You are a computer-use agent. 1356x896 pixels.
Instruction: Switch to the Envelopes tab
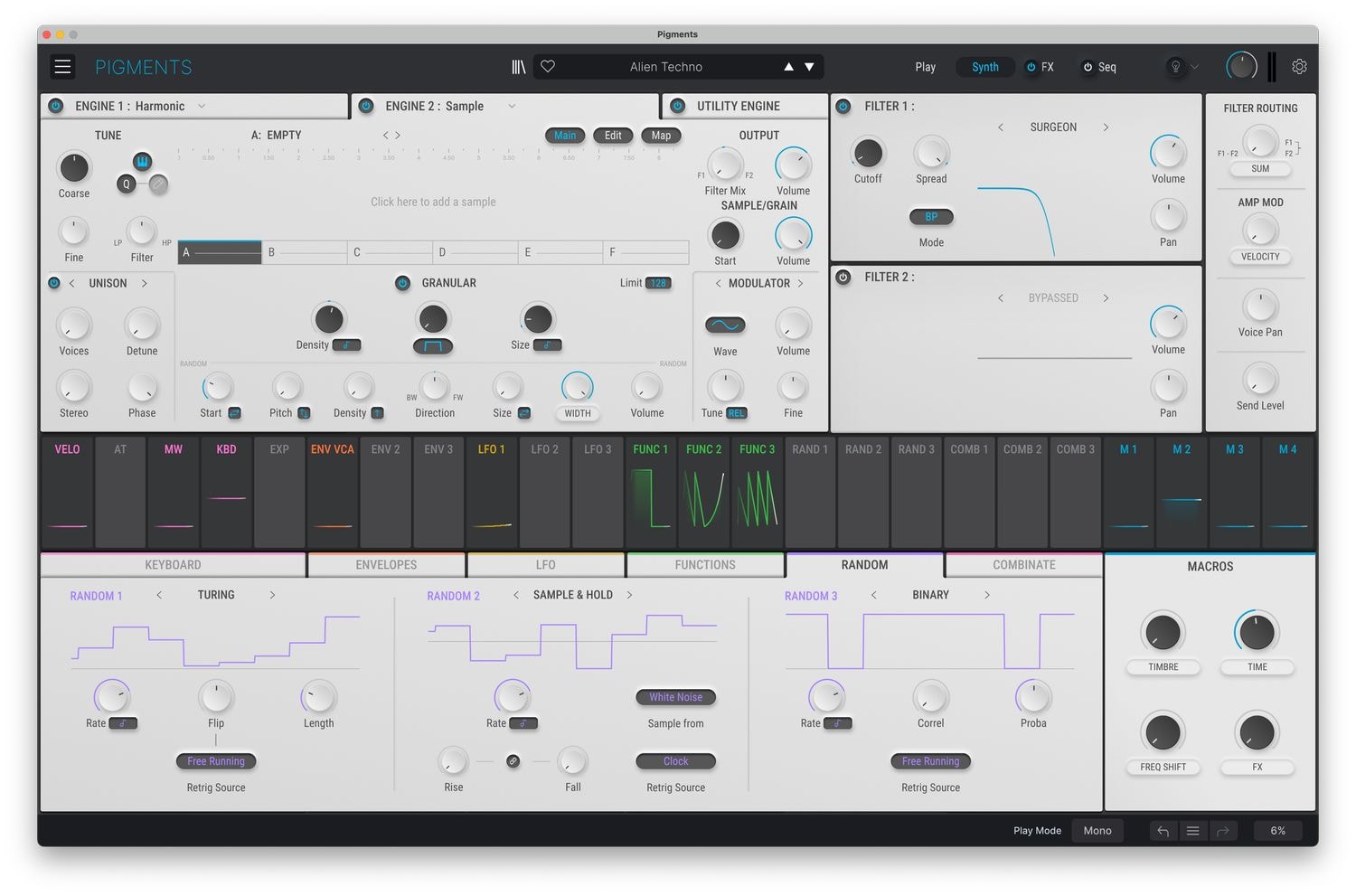pyautogui.click(x=386, y=565)
